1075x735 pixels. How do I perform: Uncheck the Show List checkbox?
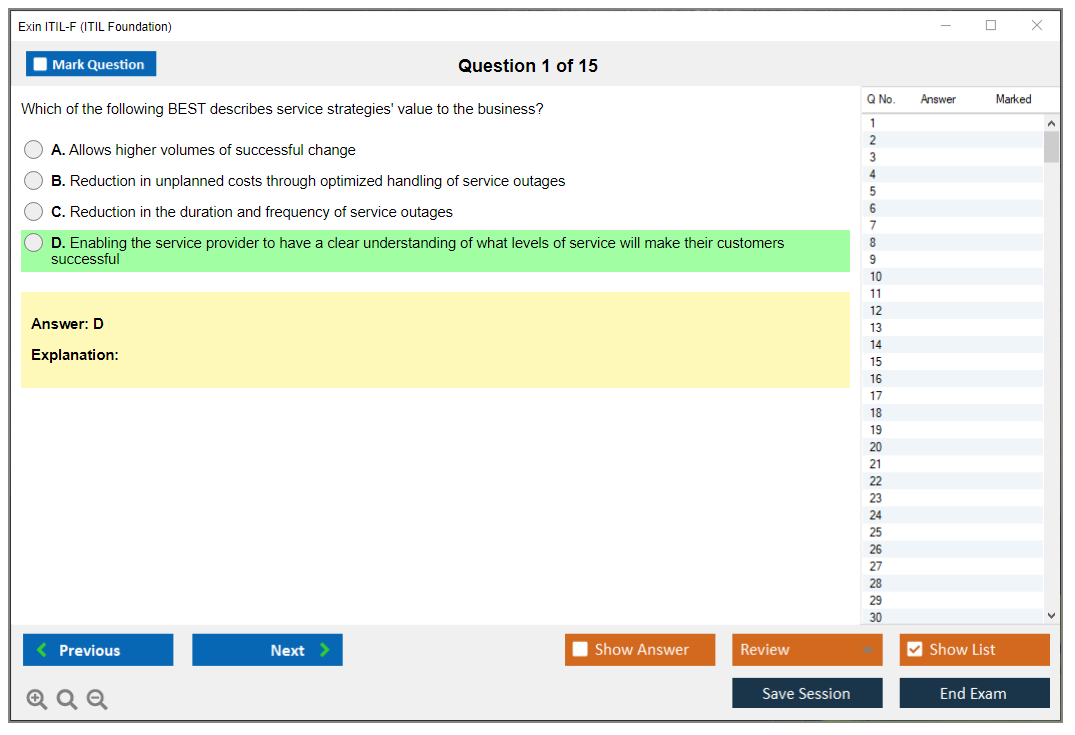(914, 650)
